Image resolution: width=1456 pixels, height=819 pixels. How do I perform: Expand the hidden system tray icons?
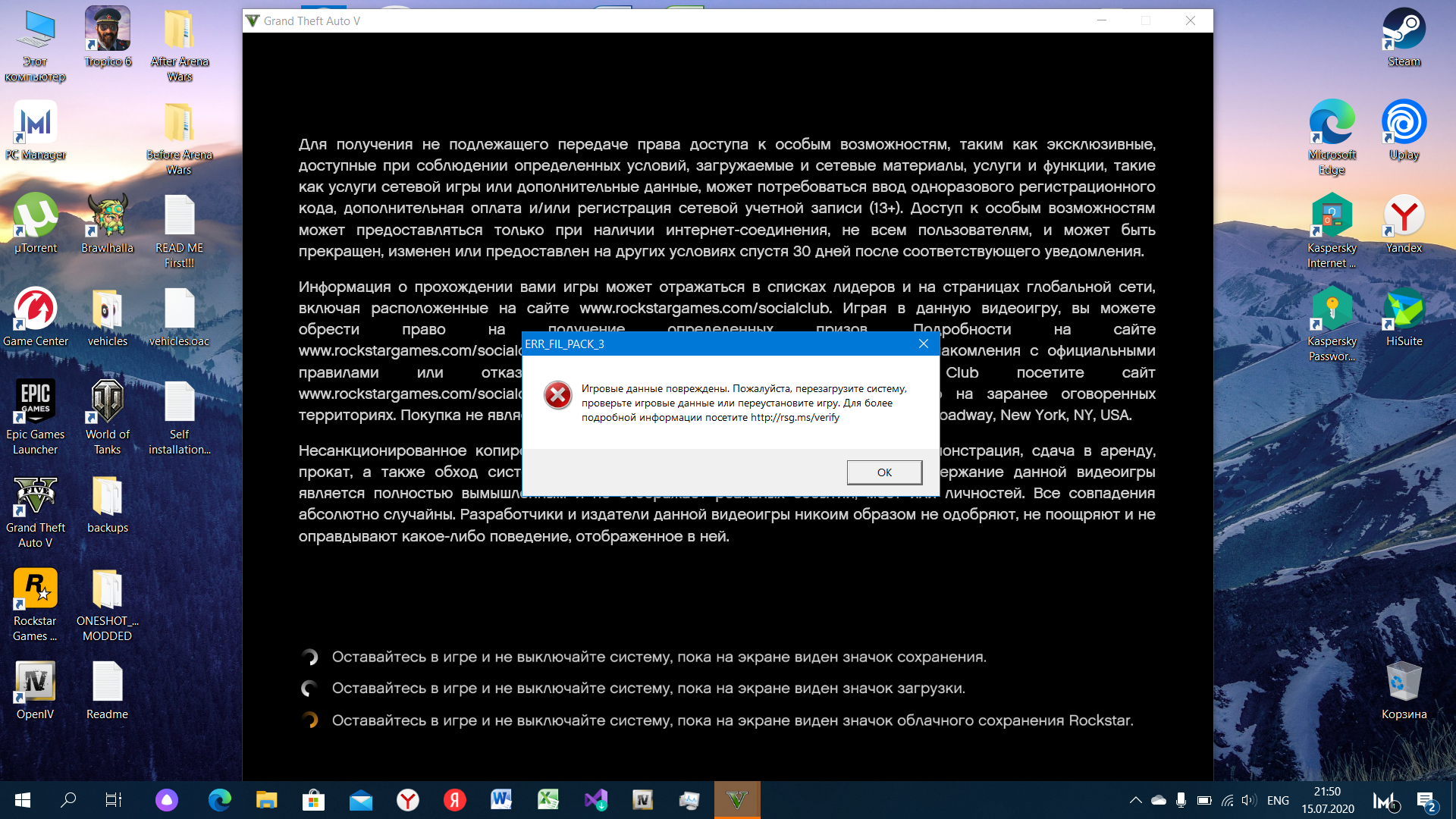(1135, 800)
